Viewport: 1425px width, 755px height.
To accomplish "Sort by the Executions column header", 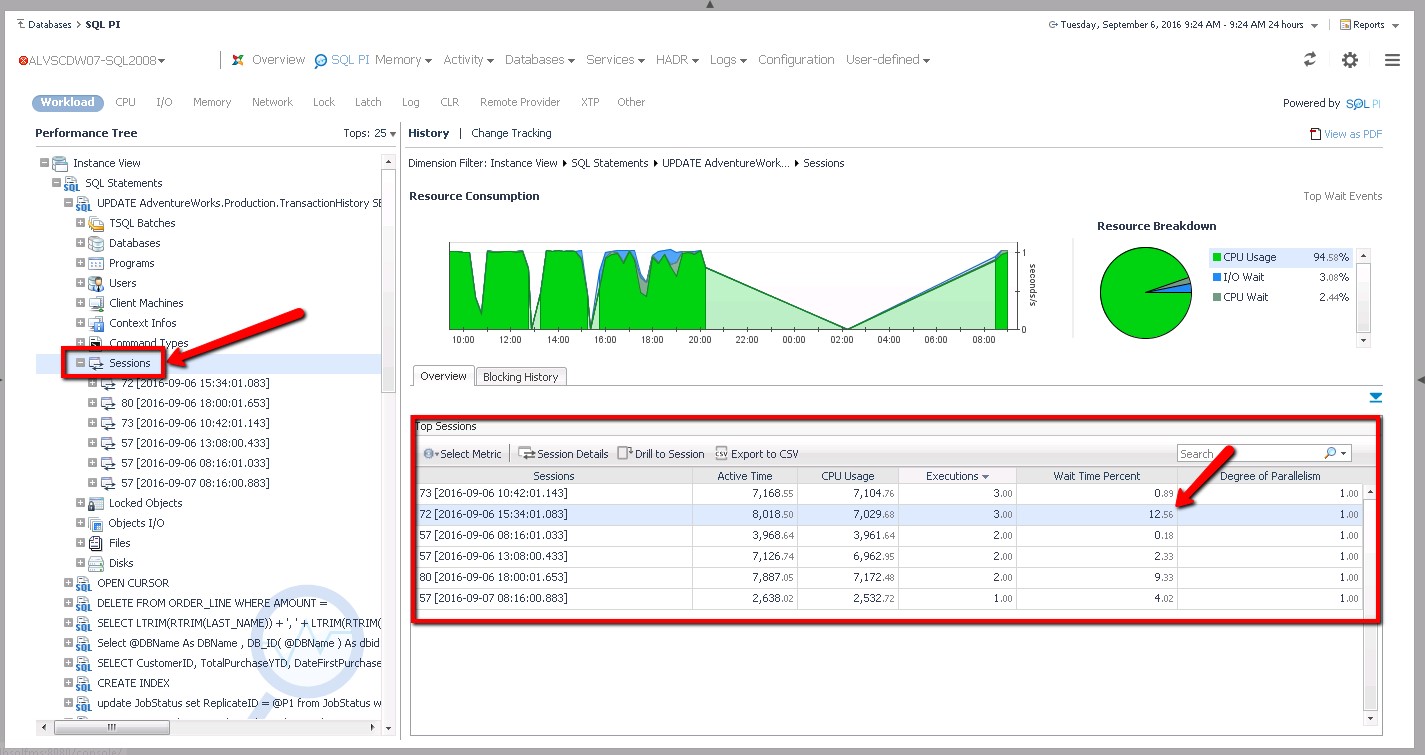I will click(x=957, y=476).
